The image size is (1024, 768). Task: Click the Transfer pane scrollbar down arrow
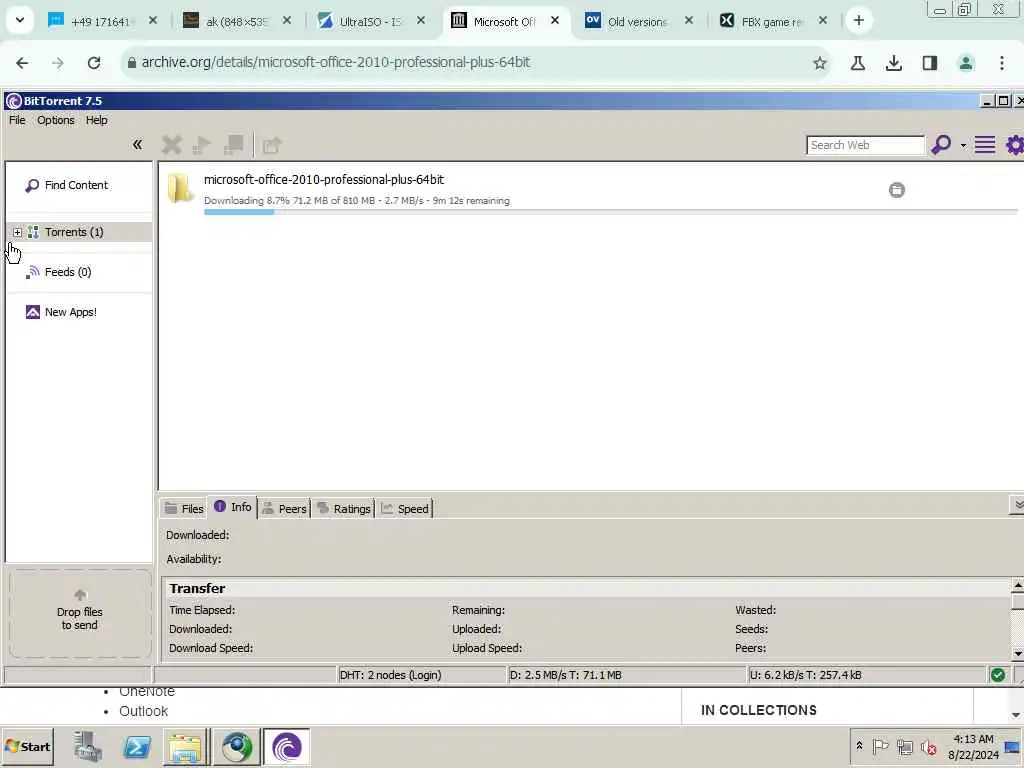pos(1017,653)
